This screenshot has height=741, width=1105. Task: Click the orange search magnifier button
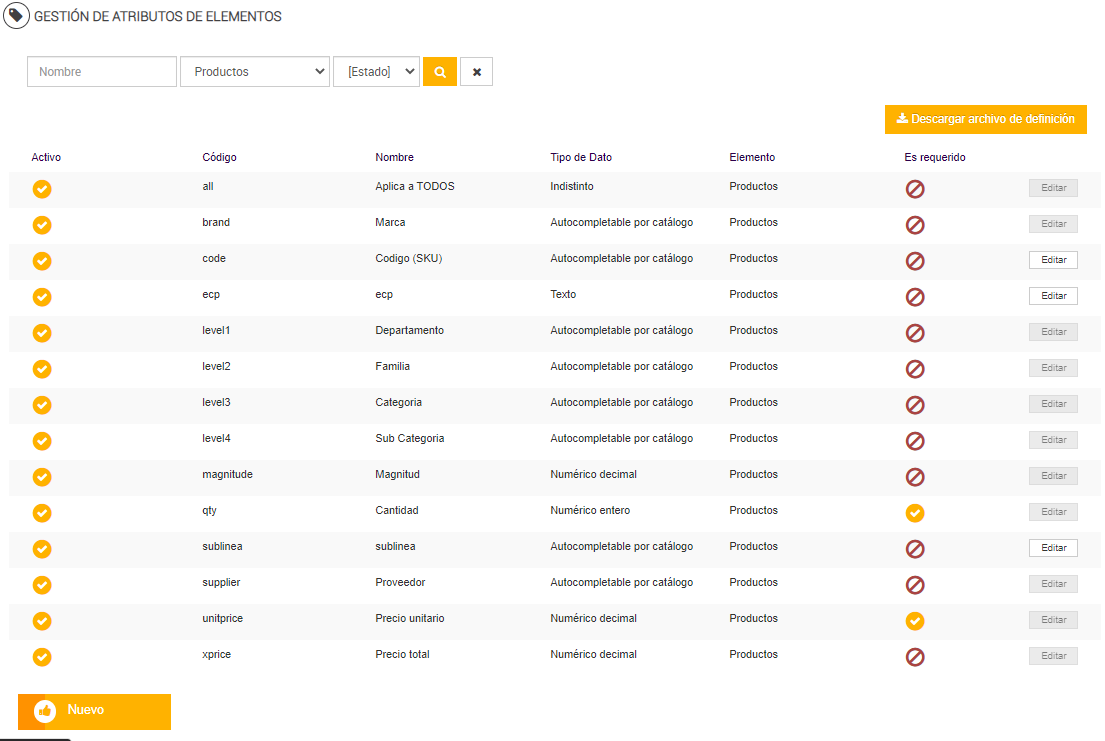click(440, 72)
